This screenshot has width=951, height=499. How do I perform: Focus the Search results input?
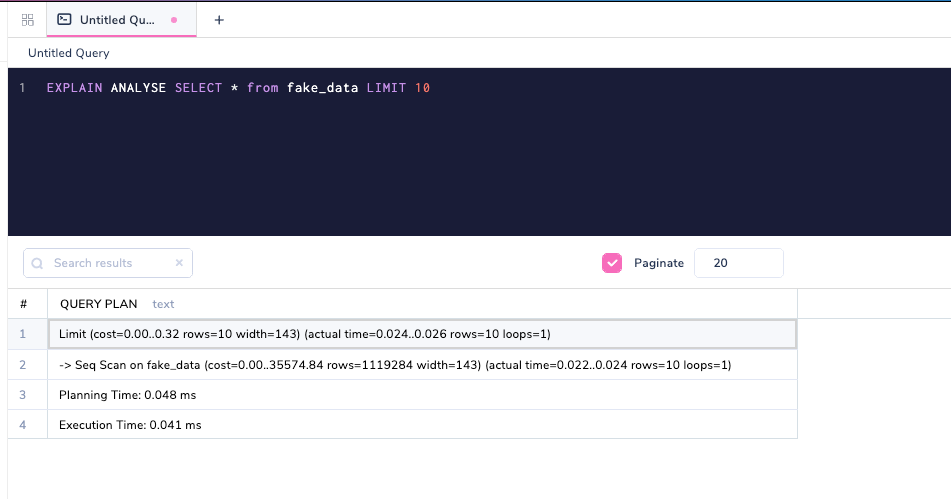click(x=108, y=263)
